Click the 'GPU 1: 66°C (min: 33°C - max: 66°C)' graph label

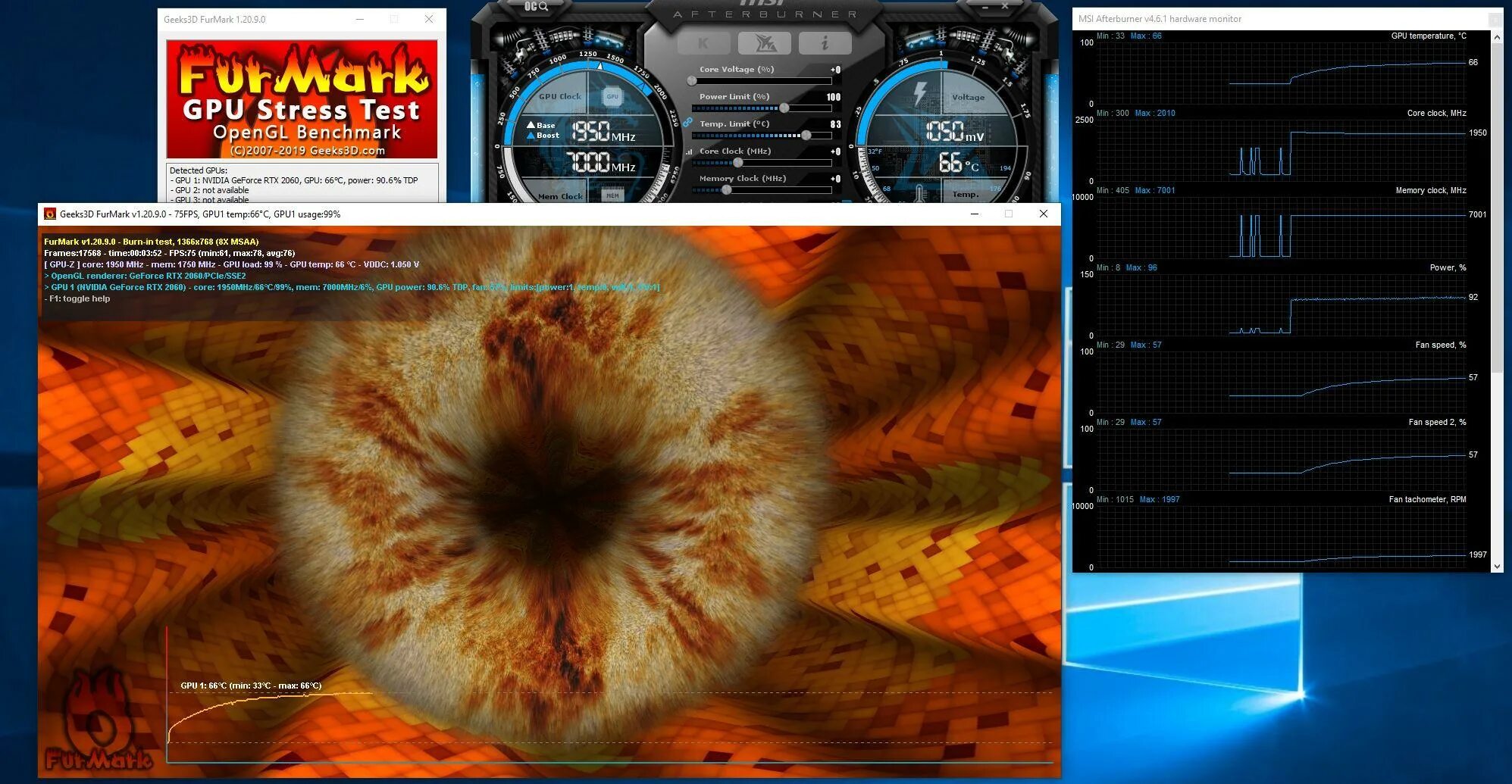coord(251,686)
